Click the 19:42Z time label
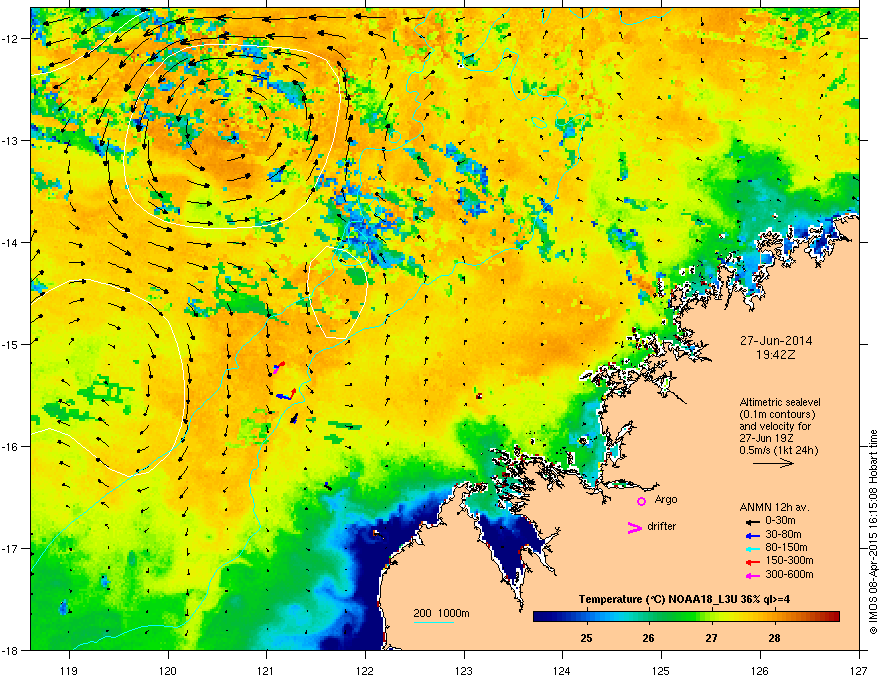Screen dimensions: 880x680 click(776, 355)
